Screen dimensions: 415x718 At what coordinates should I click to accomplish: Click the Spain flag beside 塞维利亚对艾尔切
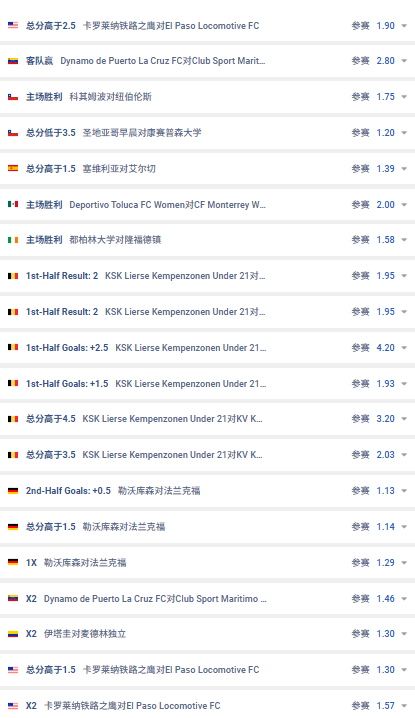(x=13, y=169)
